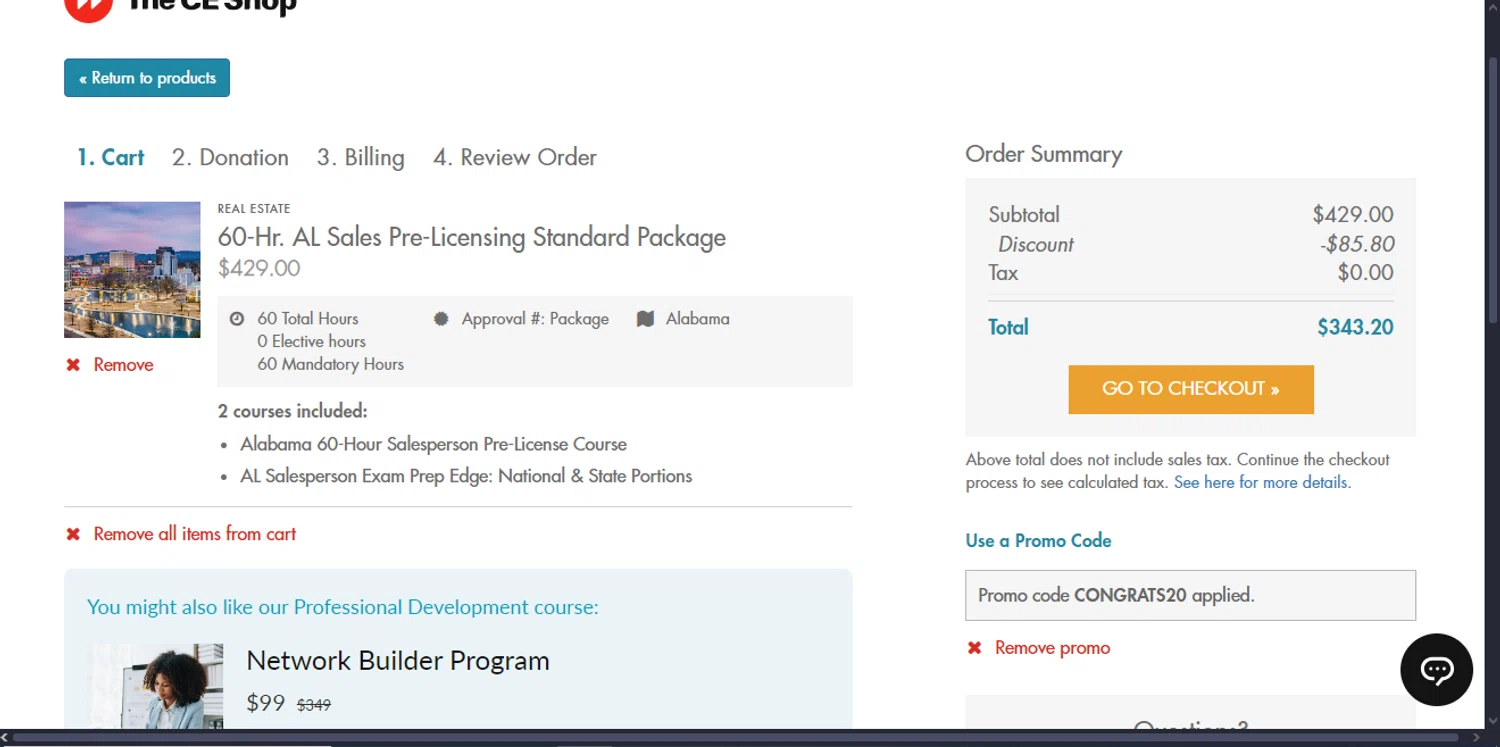Click the Order Summary heading
The height and width of the screenshot is (747, 1500).
click(1044, 154)
